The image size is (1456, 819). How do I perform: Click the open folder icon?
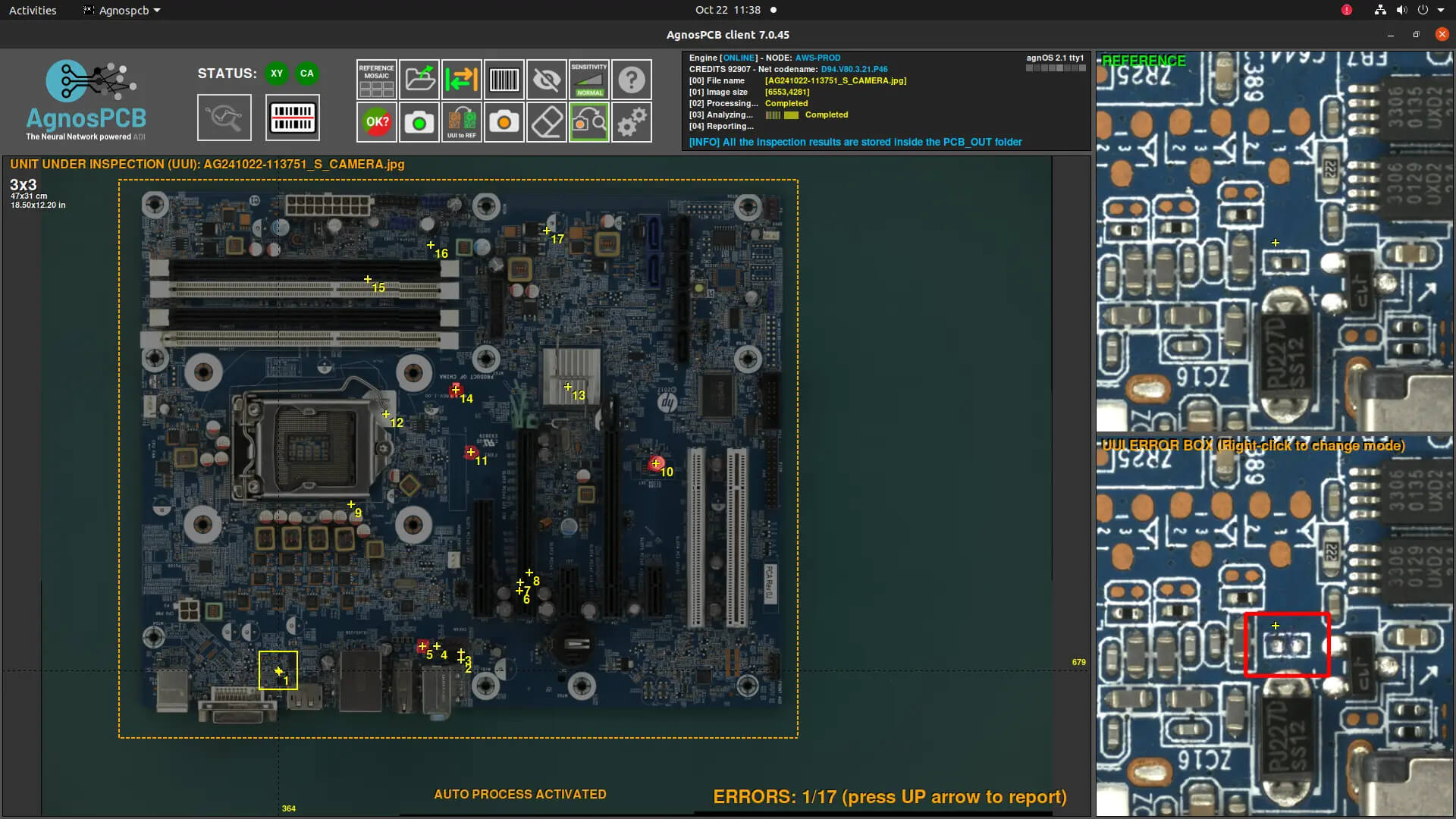(x=419, y=80)
